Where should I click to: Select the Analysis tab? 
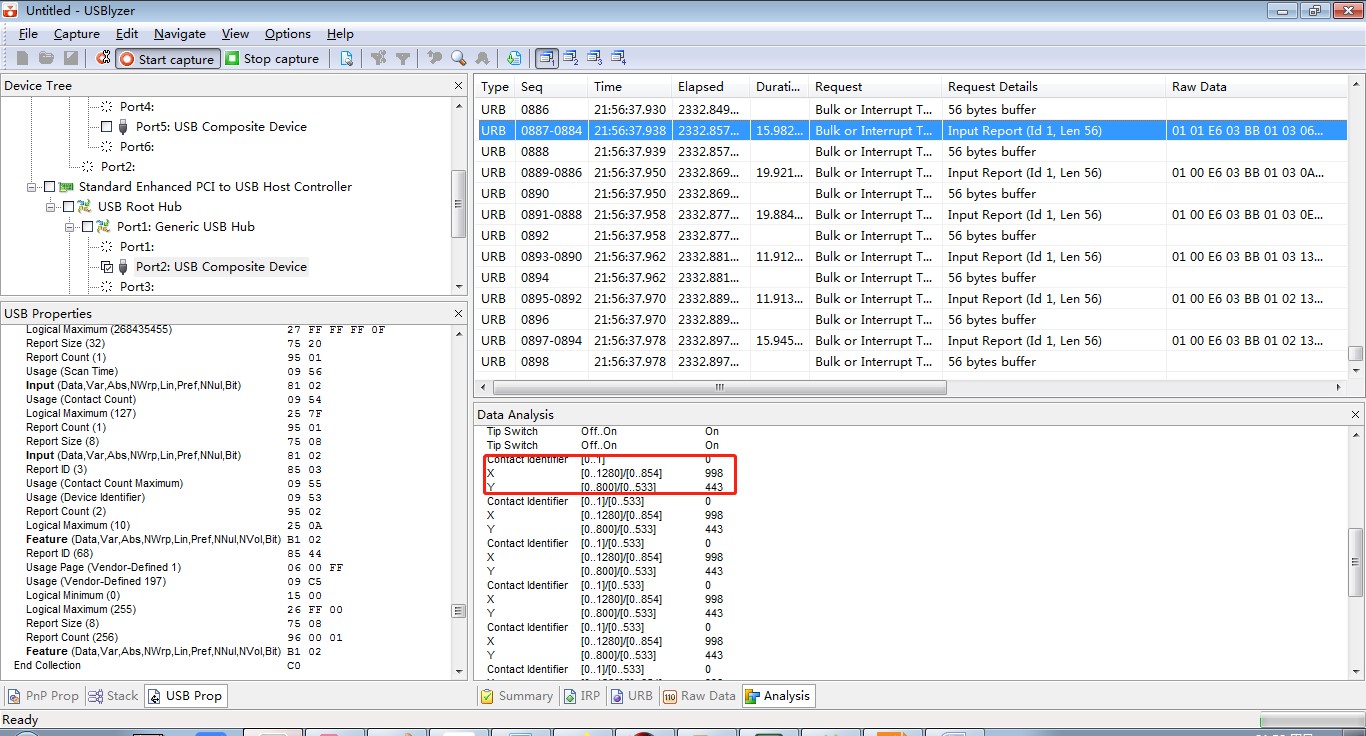[x=778, y=696]
